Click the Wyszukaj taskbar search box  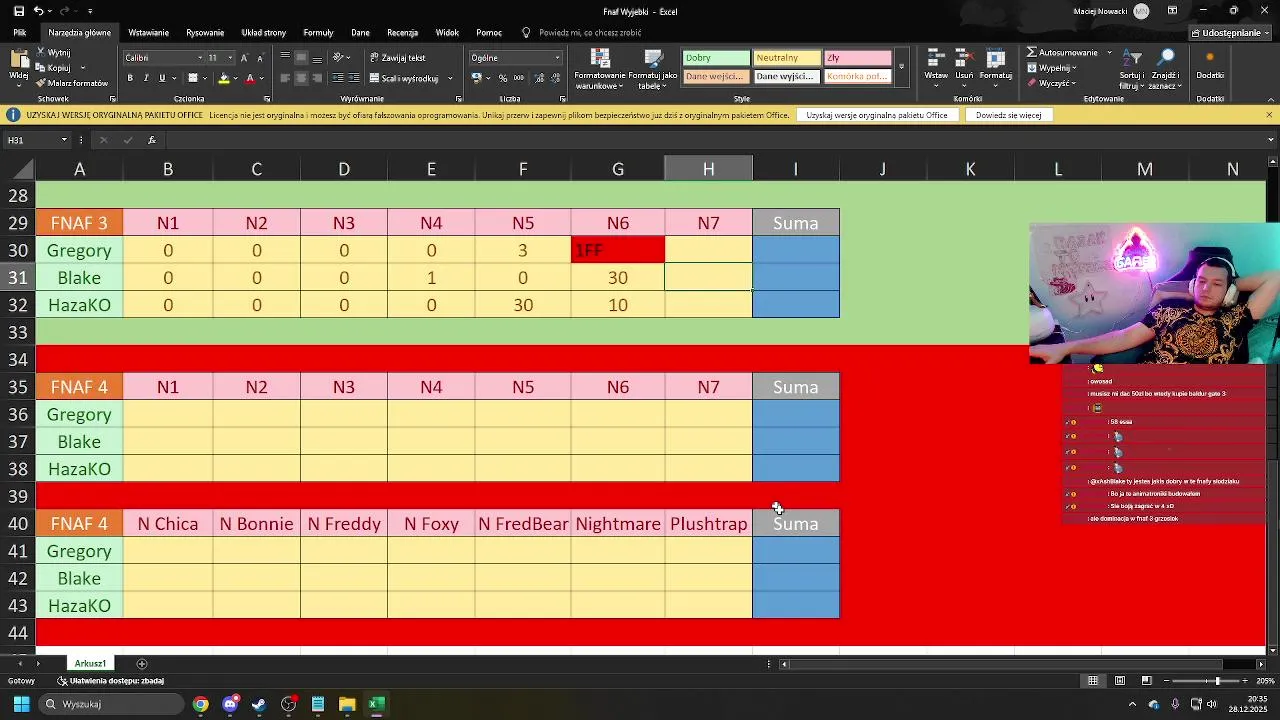[x=113, y=704]
